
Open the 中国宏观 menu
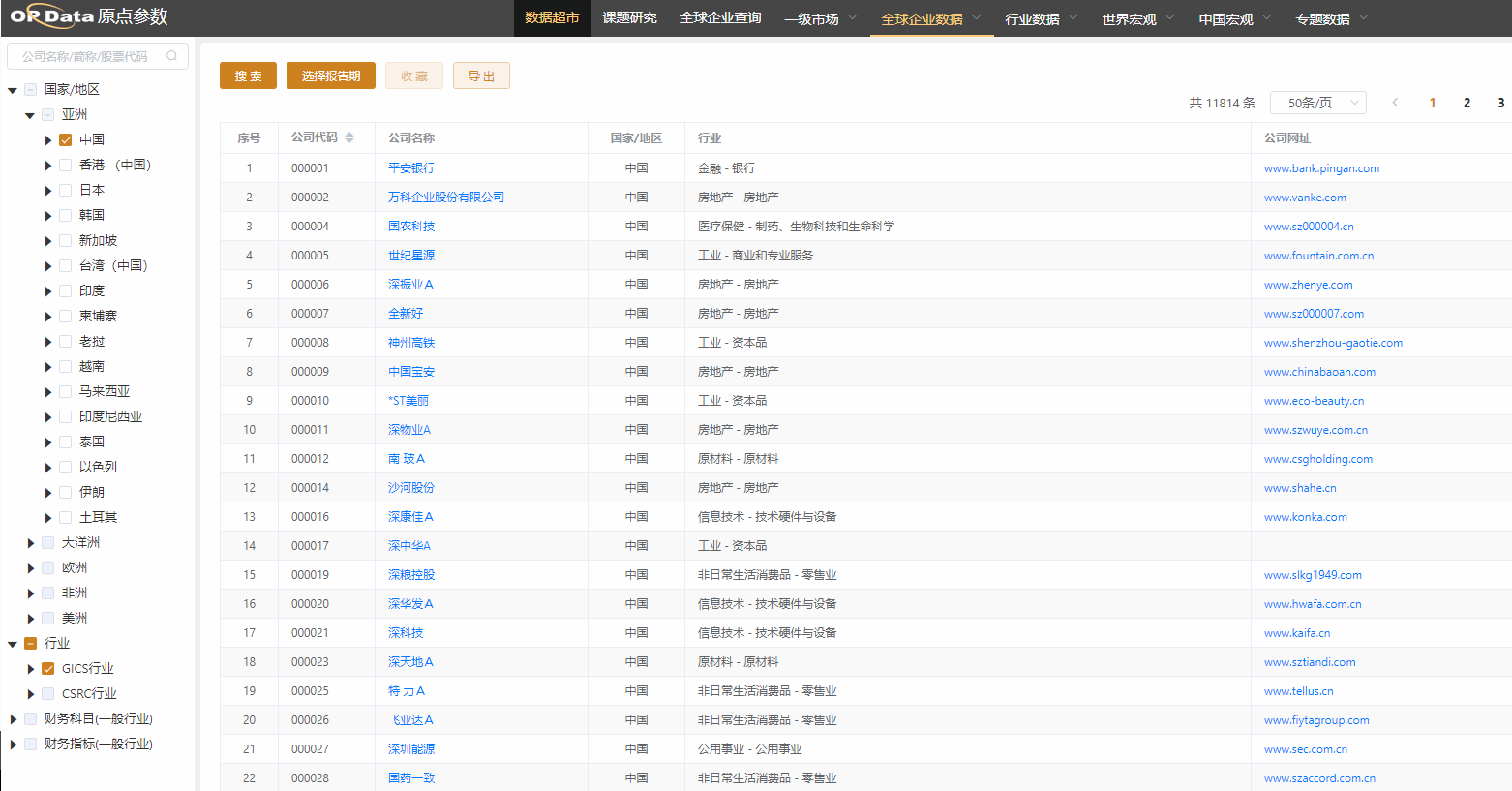[x=1234, y=18]
